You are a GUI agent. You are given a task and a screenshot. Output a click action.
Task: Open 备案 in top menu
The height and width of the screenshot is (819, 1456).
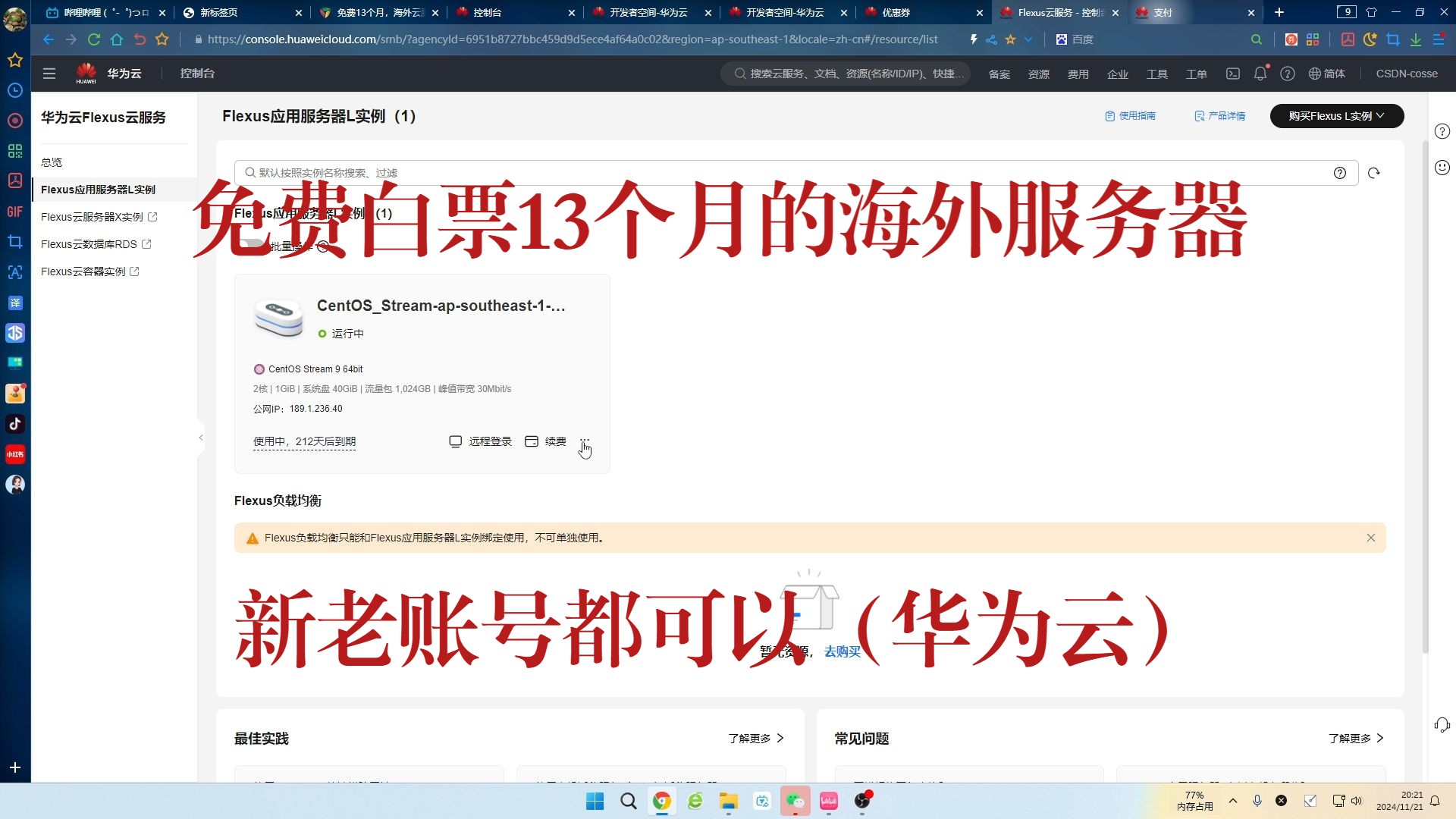tap(999, 74)
